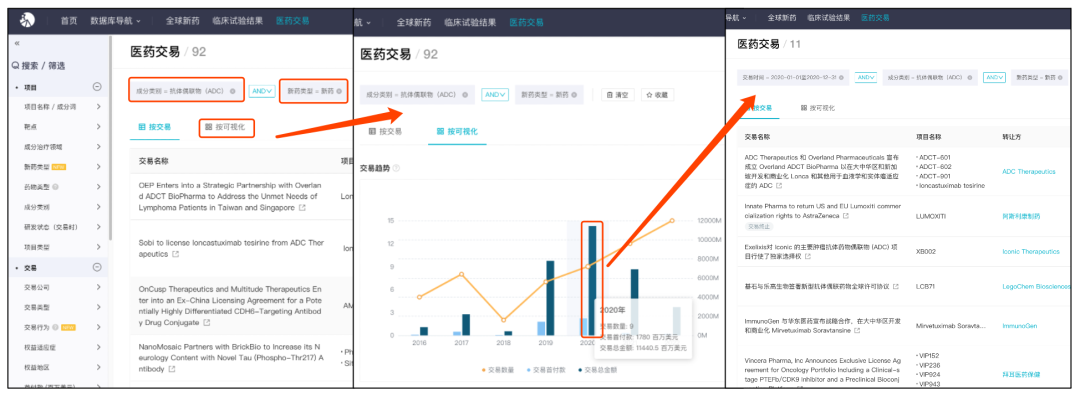Viewport: 1080px width, 396px height.
Task: Switch to 按交易 tab in middle panel
Action: point(386,132)
